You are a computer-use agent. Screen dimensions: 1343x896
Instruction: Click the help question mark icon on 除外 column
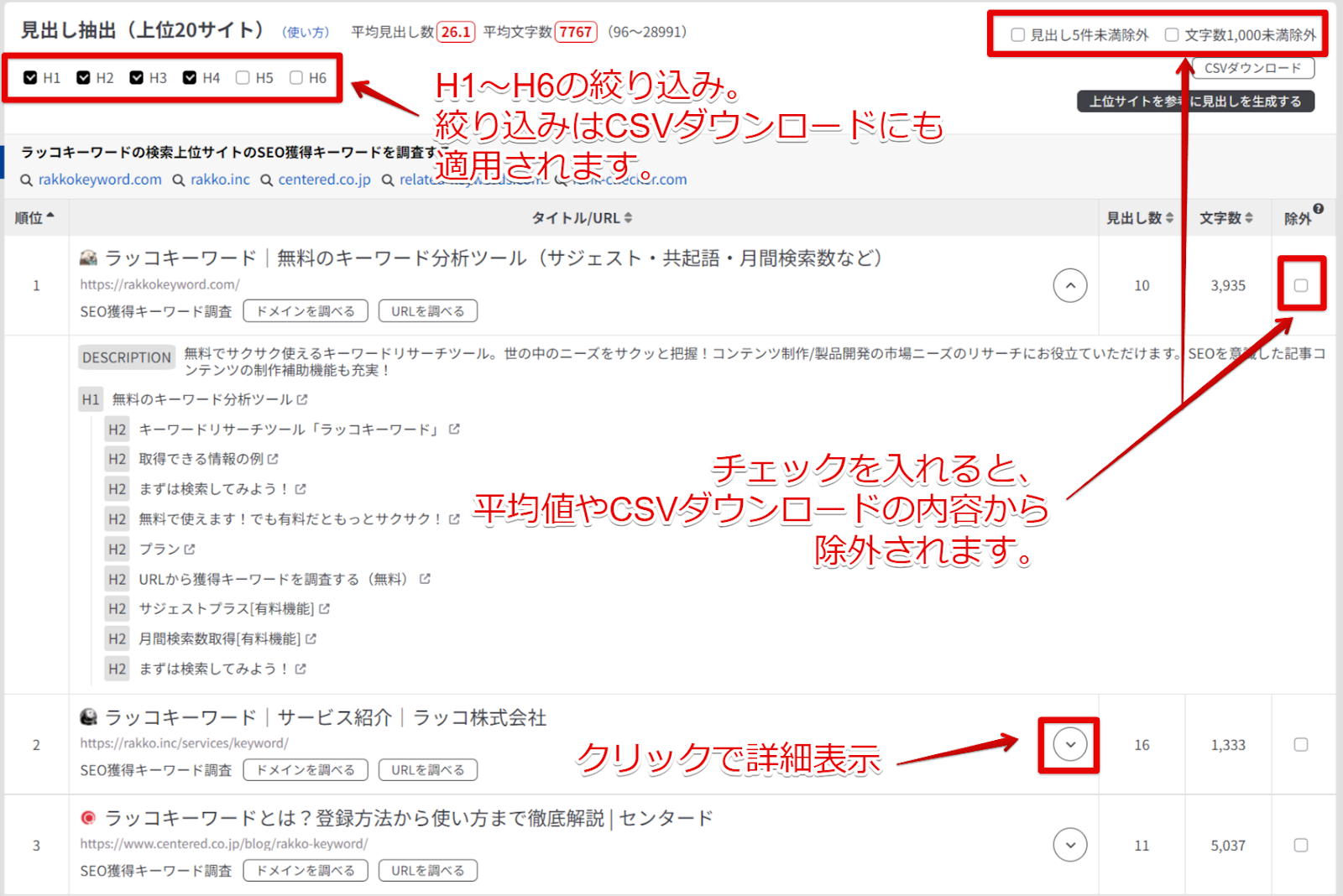[x=1319, y=209]
